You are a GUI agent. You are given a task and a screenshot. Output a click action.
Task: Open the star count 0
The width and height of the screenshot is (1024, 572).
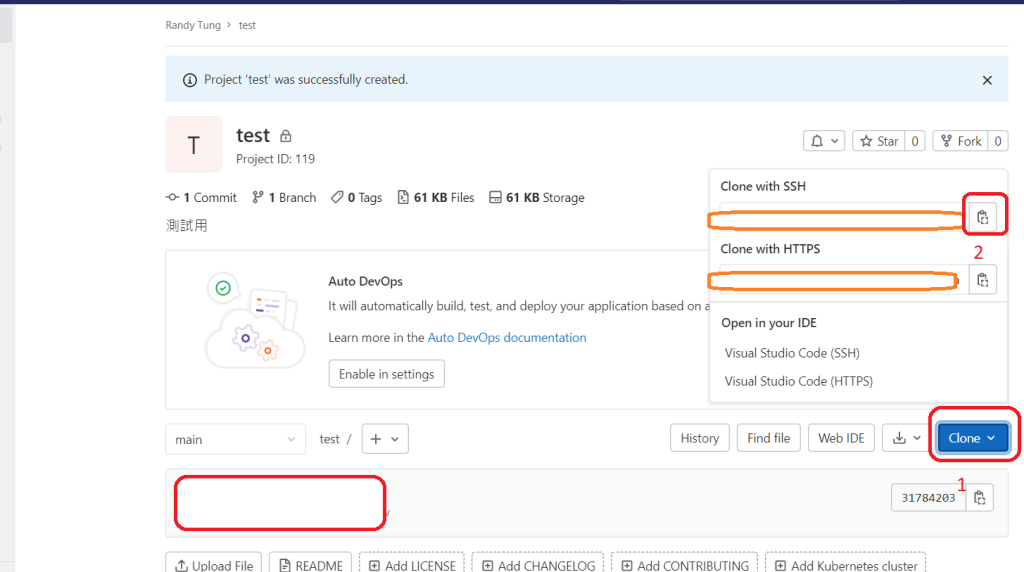pyautogui.click(x=915, y=141)
